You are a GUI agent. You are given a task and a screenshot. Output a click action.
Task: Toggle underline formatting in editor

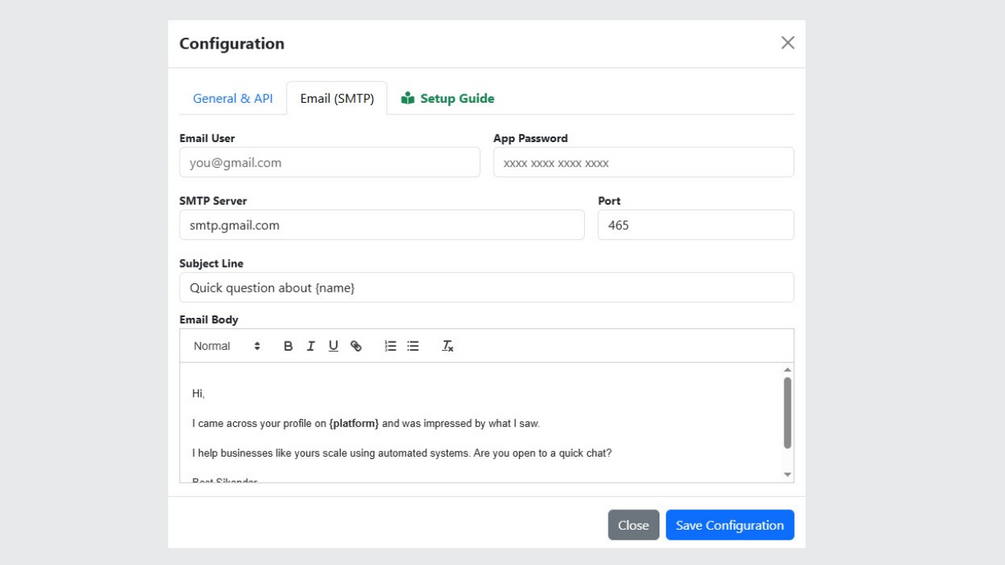pyautogui.click(x=333, y=346)
